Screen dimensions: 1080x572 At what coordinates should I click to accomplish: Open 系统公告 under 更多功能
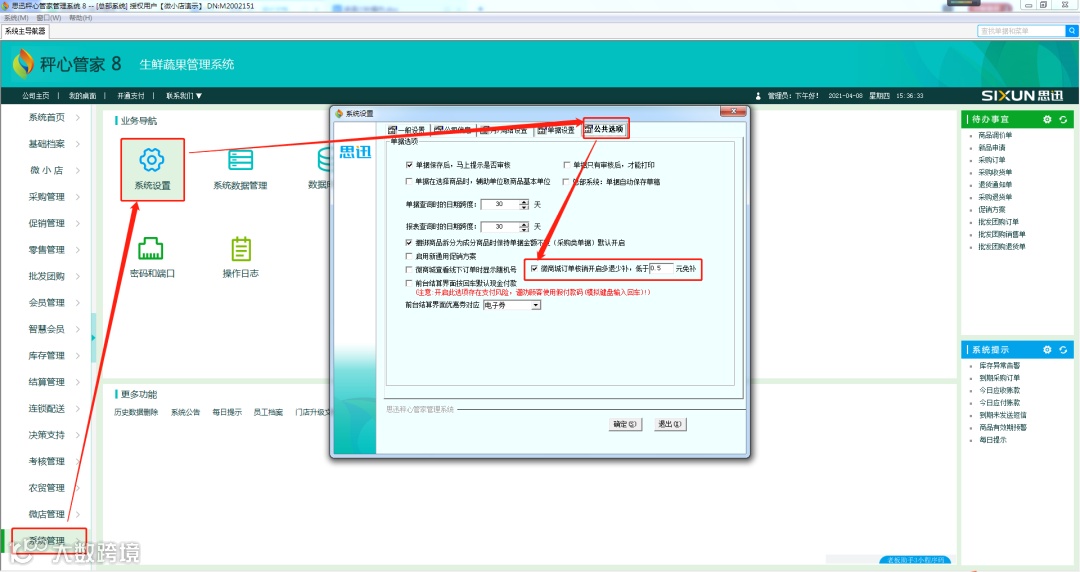pos(185,412)
